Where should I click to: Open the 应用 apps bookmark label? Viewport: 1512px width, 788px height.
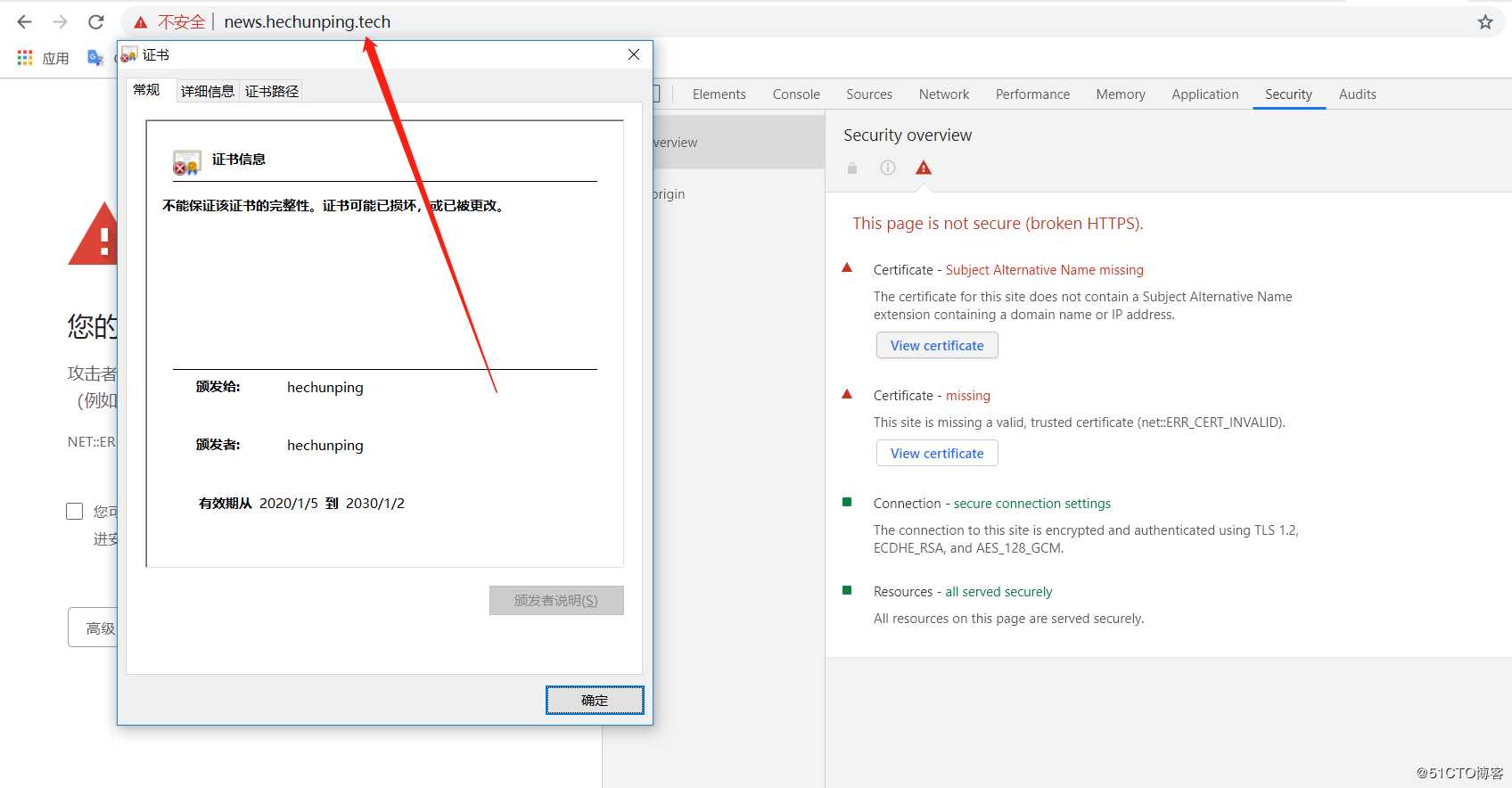coord(56,58)
